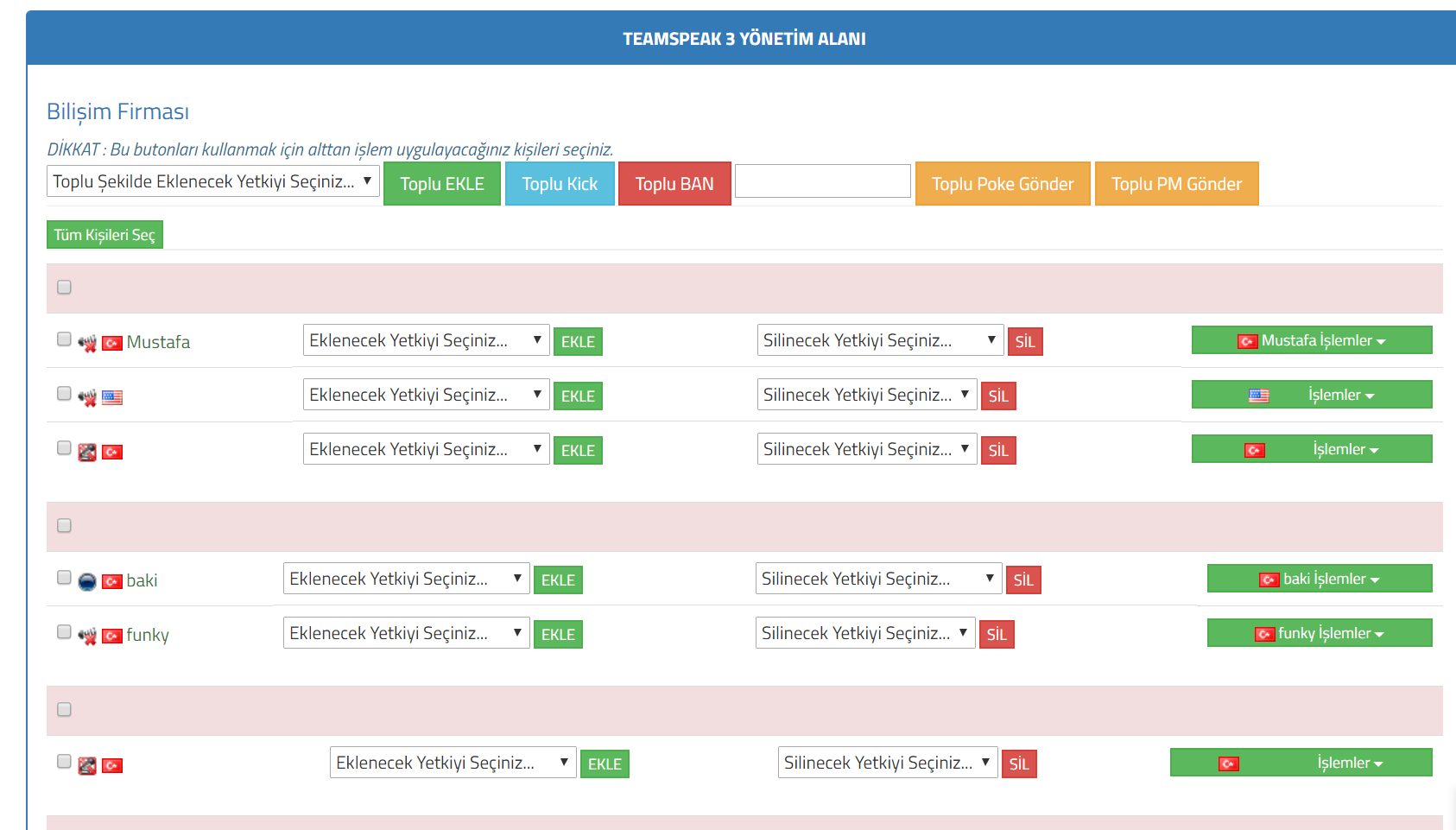1456x830 pixels.
Task: Click the picture avatar icon in the bottom user row
Action: click(x=87, y=766)
